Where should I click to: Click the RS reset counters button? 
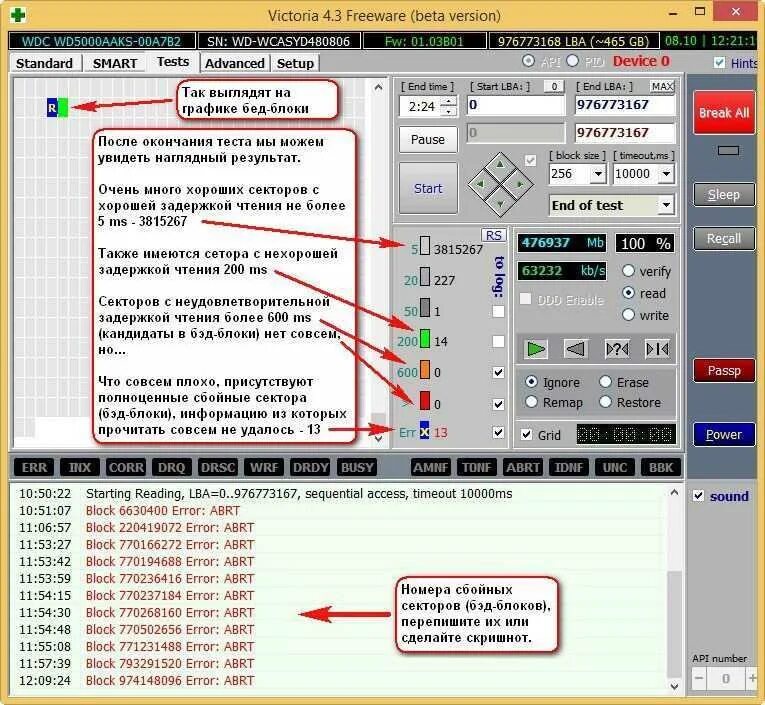[493, 235]
